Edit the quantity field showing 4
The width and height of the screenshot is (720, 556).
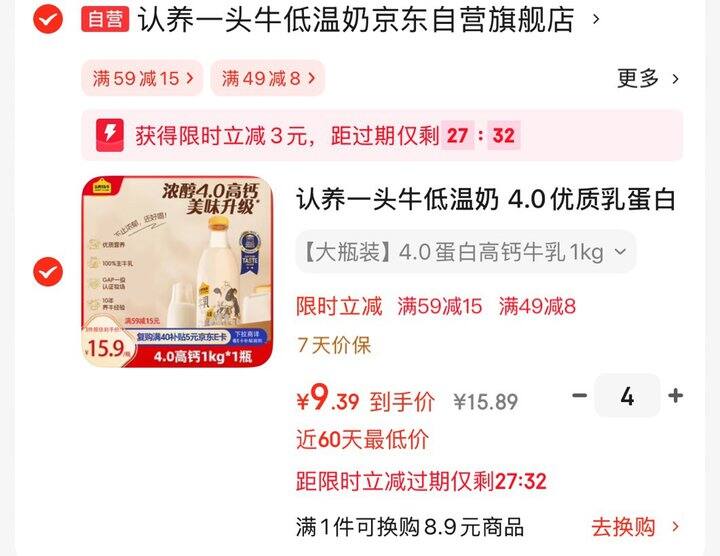coord(627,395)
